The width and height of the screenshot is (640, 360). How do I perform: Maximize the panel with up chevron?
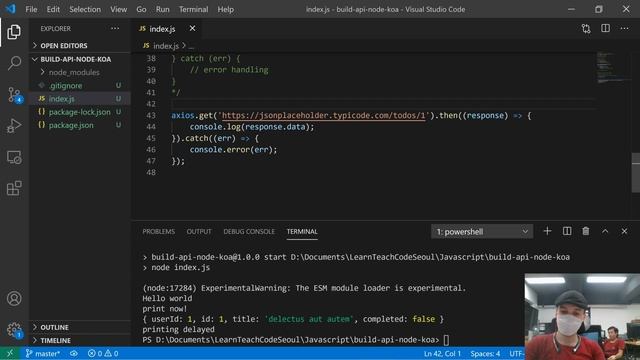click(x=605, y=231)
